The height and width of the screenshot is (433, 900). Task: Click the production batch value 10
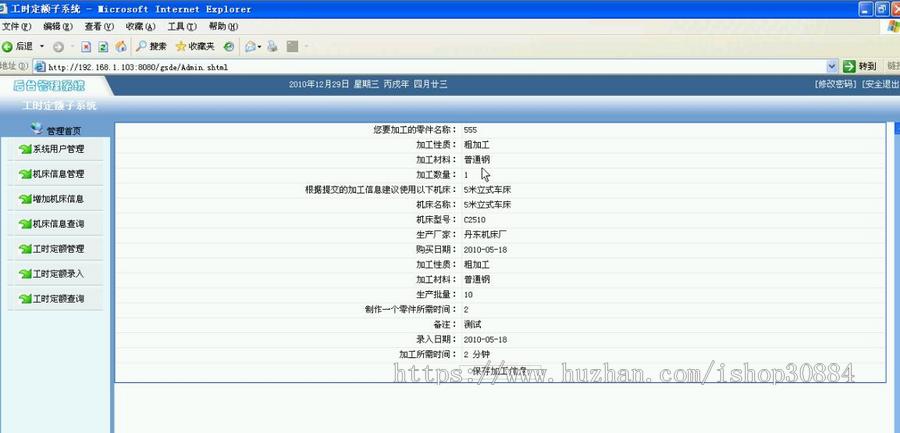coord(468,295)
